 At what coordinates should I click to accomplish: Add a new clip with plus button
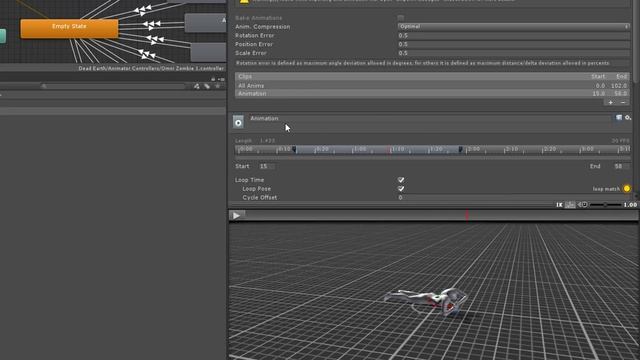[611, 102]
